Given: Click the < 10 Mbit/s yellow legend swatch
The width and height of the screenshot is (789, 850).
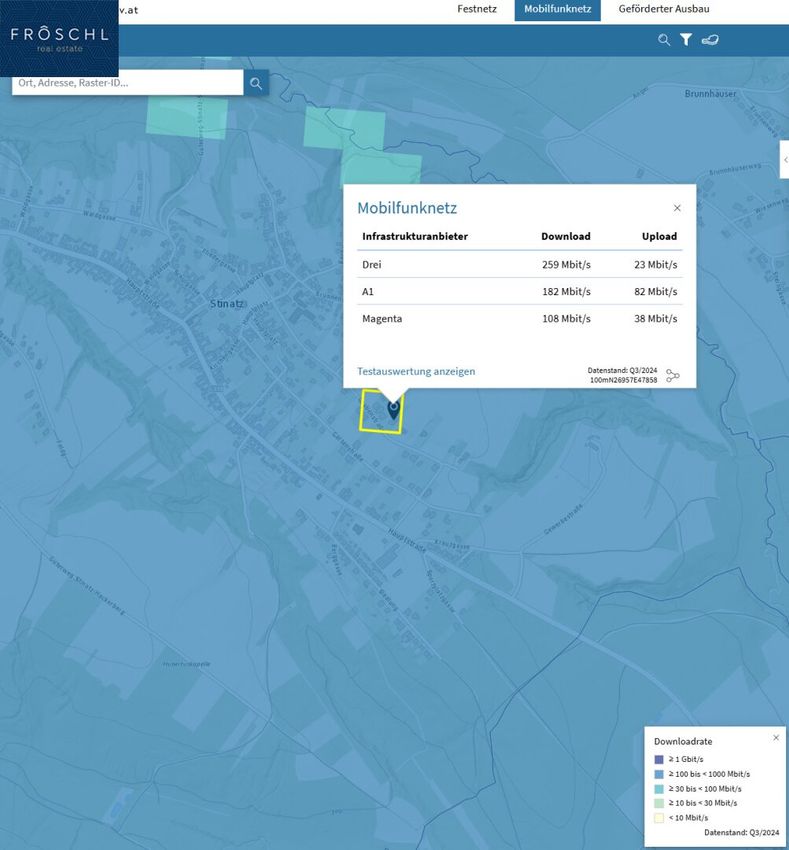Looking at the screenshot, I should click(659, 817).
